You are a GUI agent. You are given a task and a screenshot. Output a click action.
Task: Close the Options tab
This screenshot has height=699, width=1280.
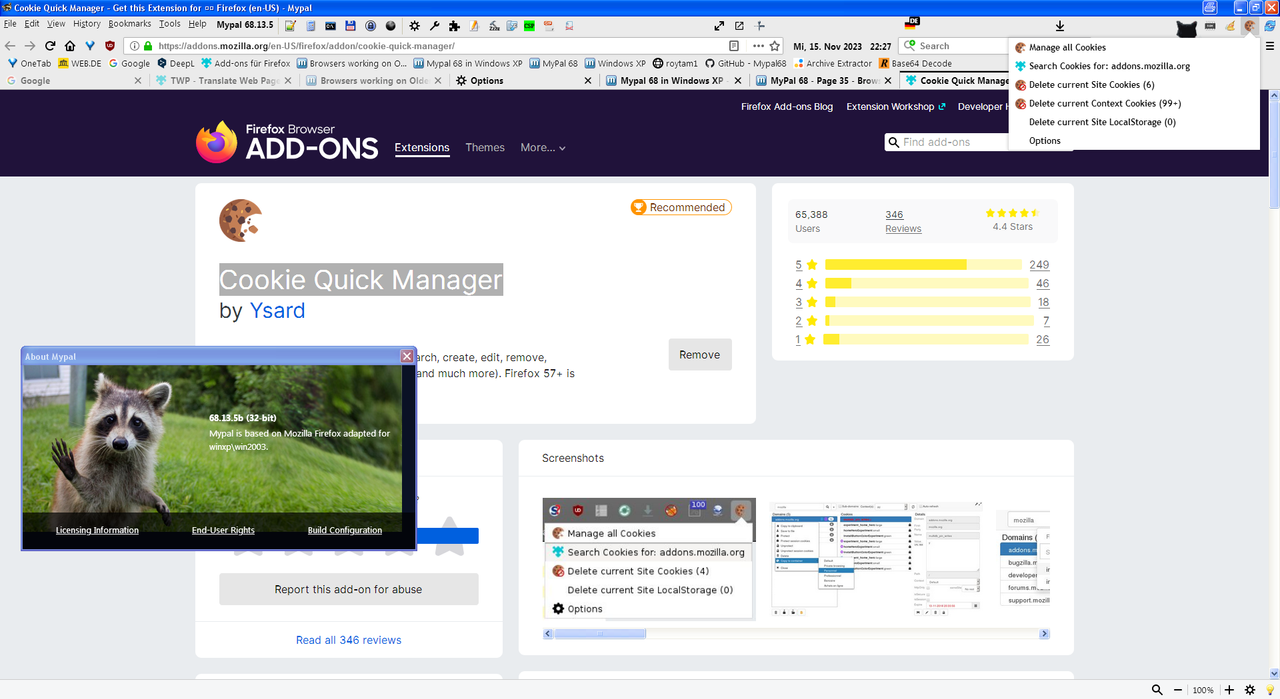coord(588,81)
